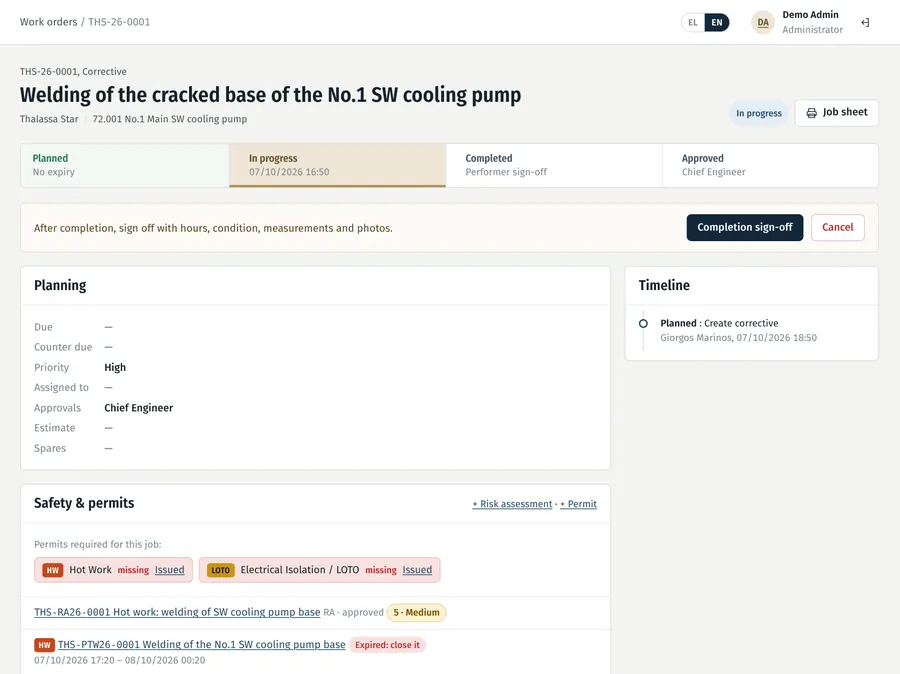Image resolution: width=900 pixels, height=674 pixels.
Task: Click the Expired: close it badge
Action: point(387,645)
